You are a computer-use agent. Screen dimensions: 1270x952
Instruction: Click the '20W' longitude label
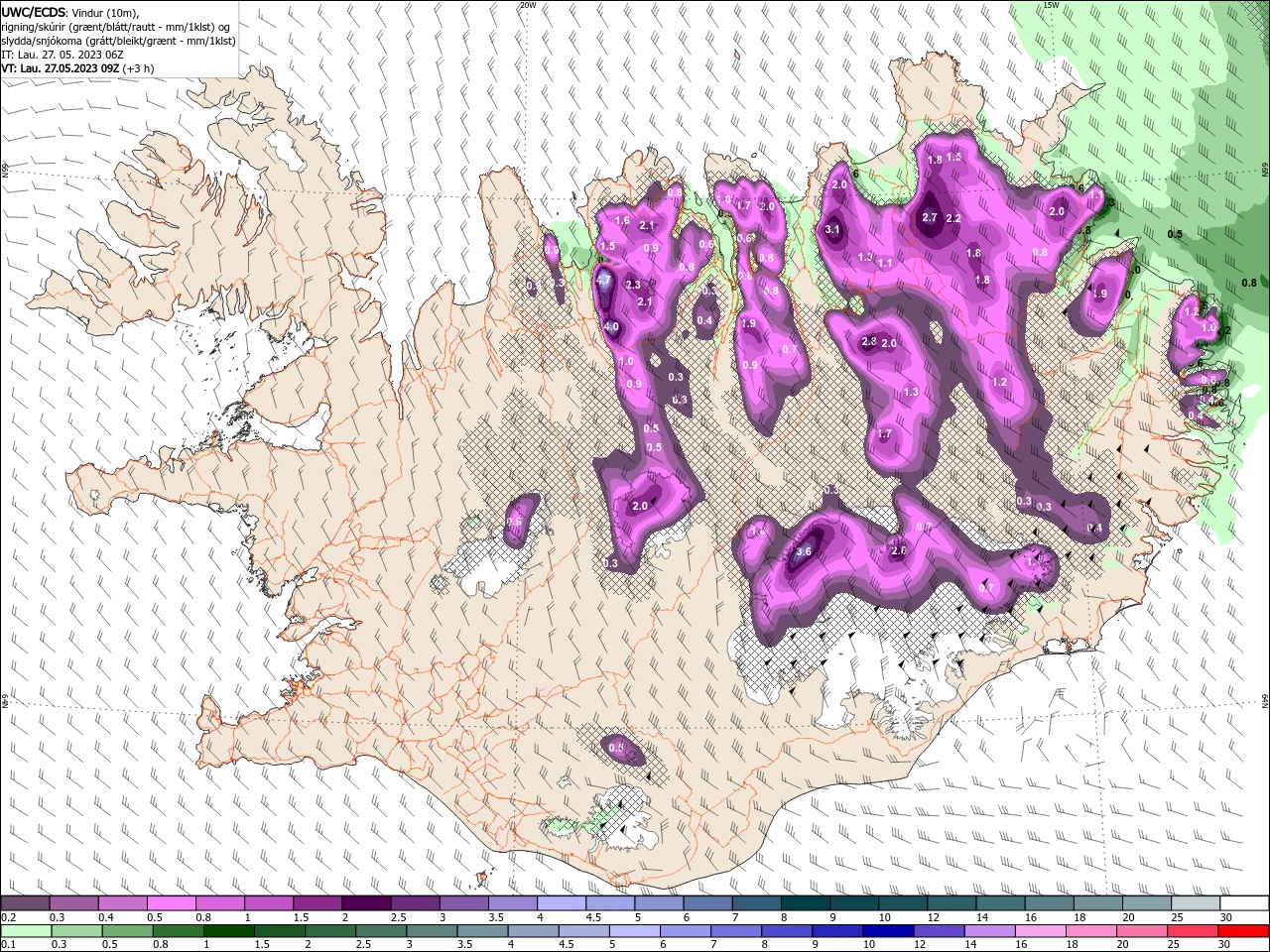(528, 5)
